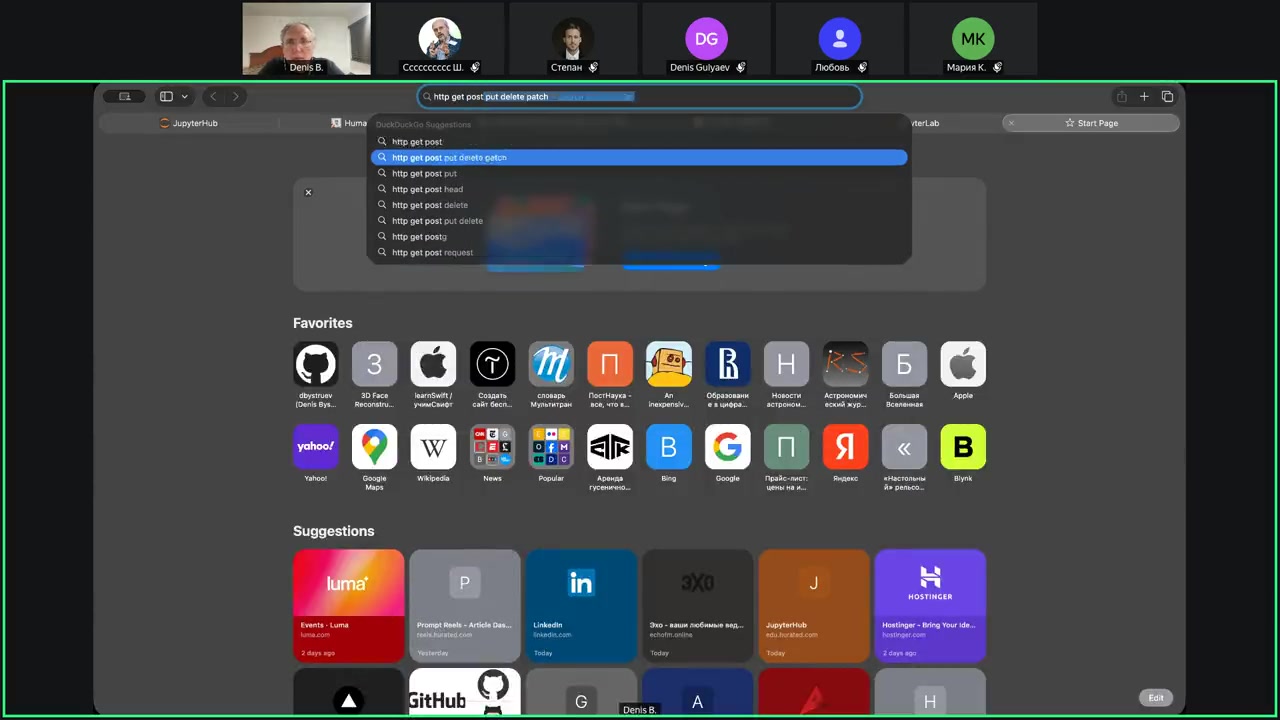The image size is (1280, 720).
Task: Expand the sidebar dropdown chevron
Action: [x=184, y=97]
